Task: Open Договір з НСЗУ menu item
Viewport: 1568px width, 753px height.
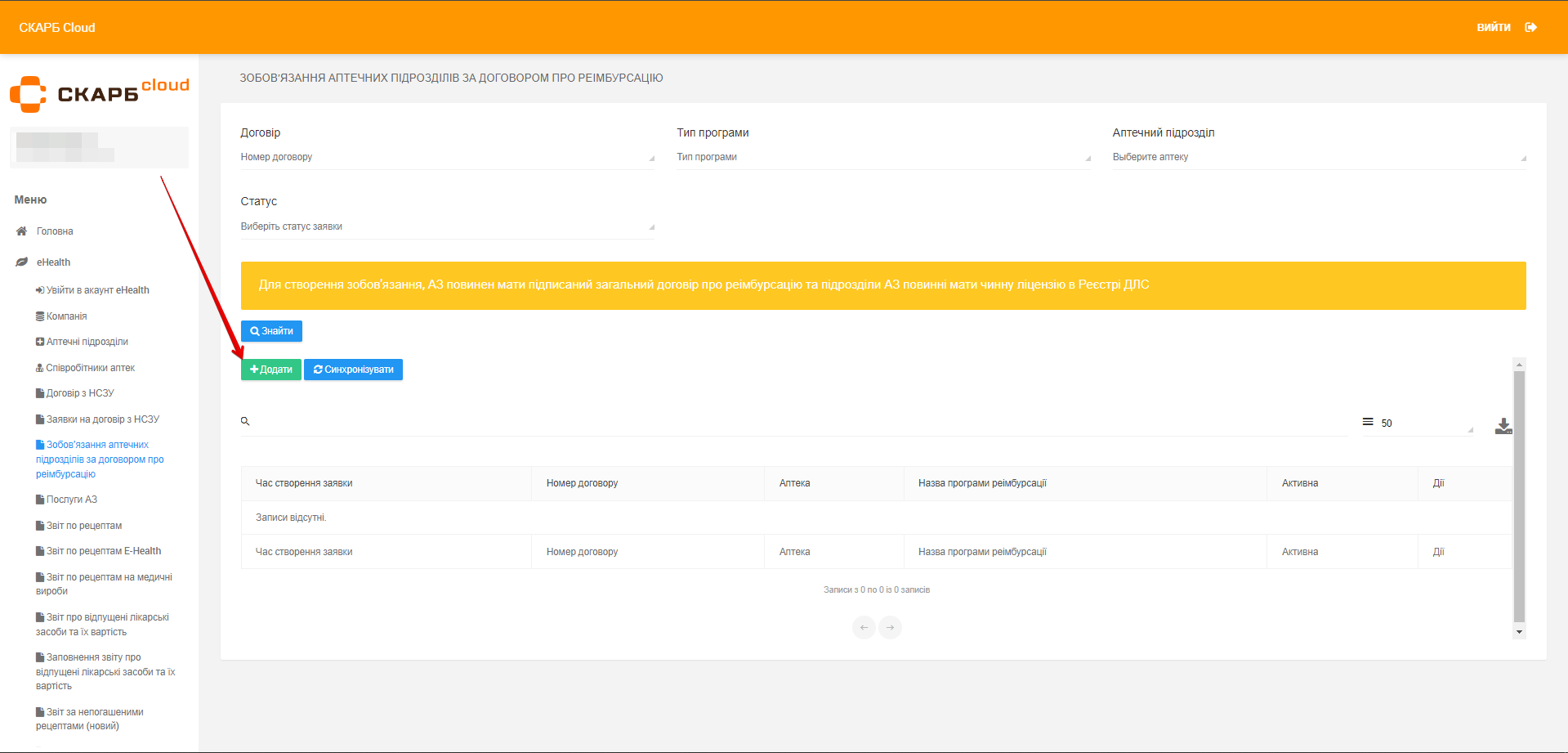Action: point(79,393)
